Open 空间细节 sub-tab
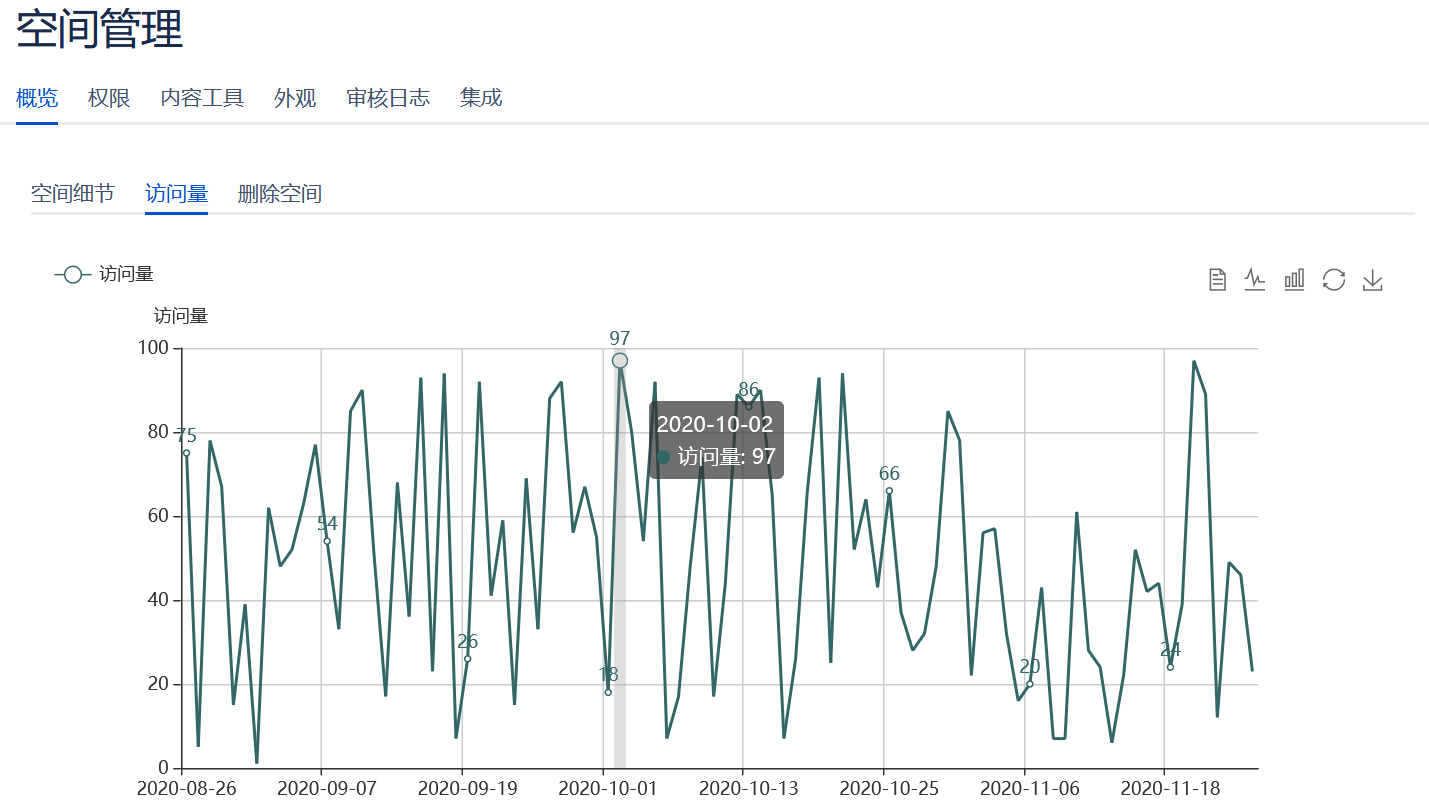 pos(72,193)
